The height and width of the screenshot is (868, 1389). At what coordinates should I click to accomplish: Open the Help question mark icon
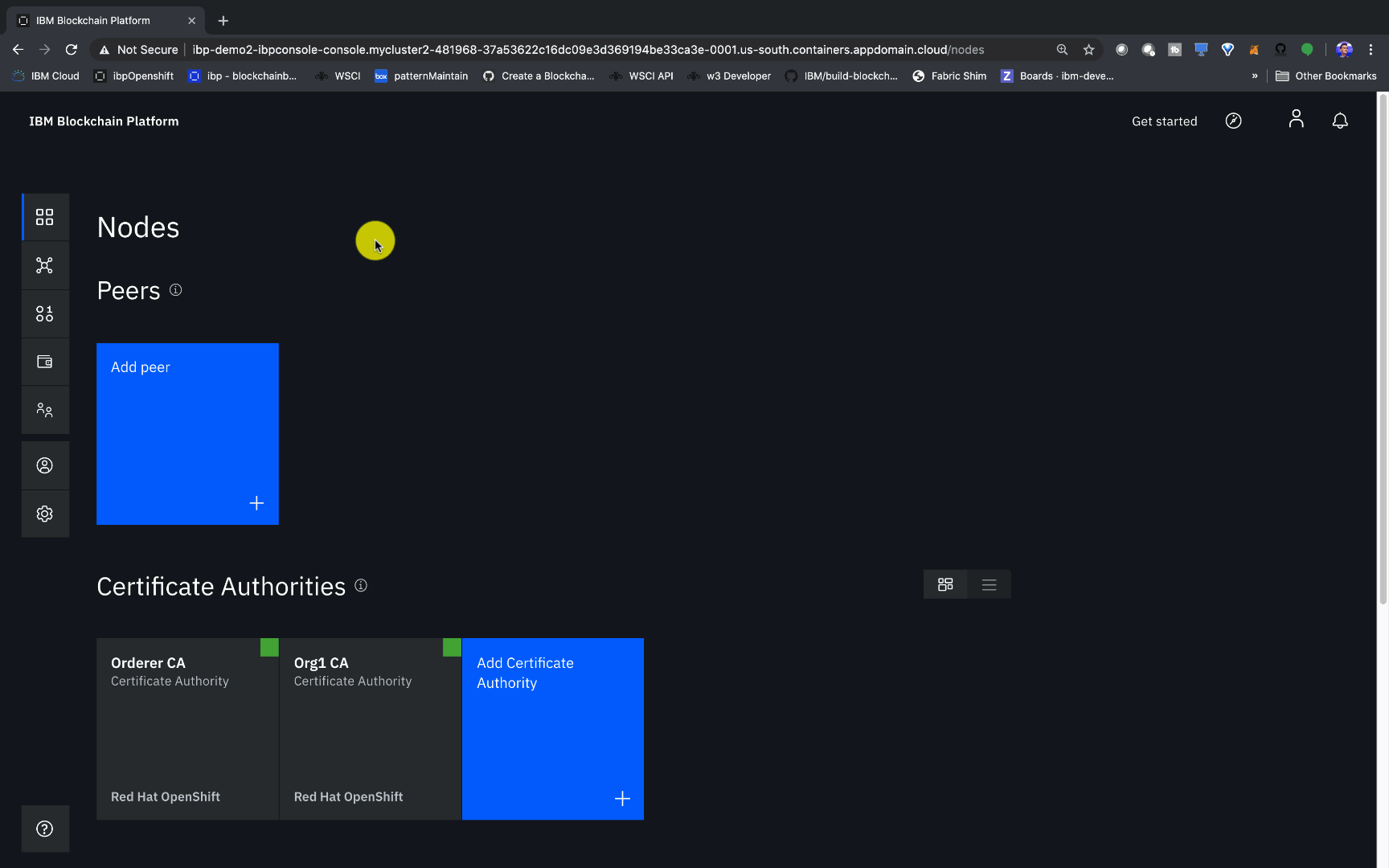(x=45, y=829)
